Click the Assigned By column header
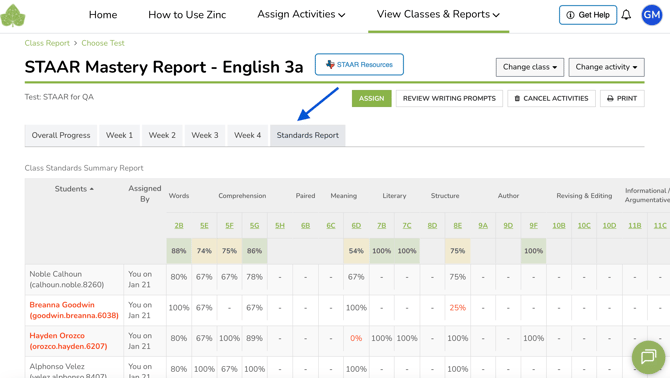Screen dimensions: 670x378 point(145,193)
